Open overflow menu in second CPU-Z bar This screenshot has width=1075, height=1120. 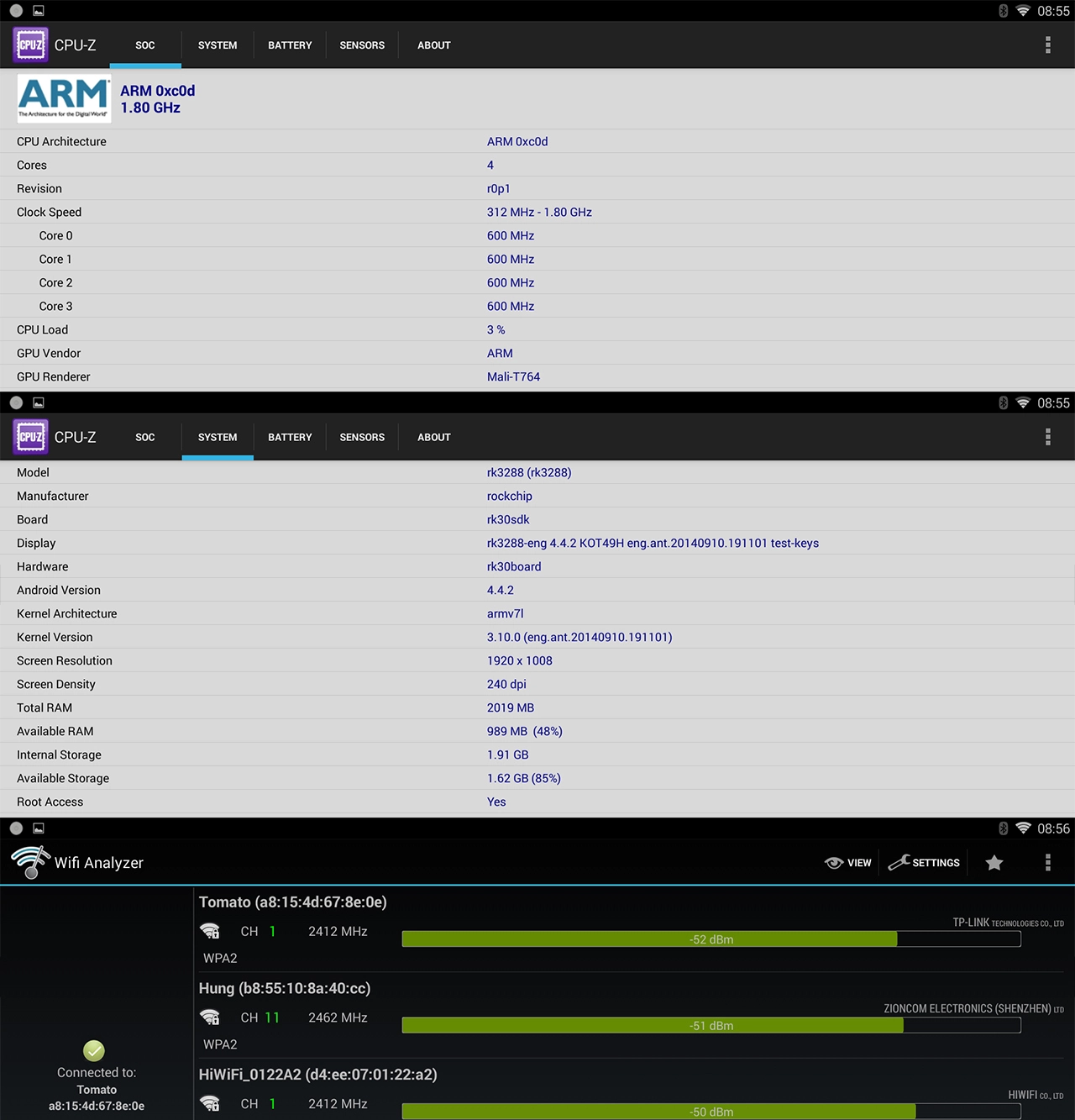(x=1047, y=437)
